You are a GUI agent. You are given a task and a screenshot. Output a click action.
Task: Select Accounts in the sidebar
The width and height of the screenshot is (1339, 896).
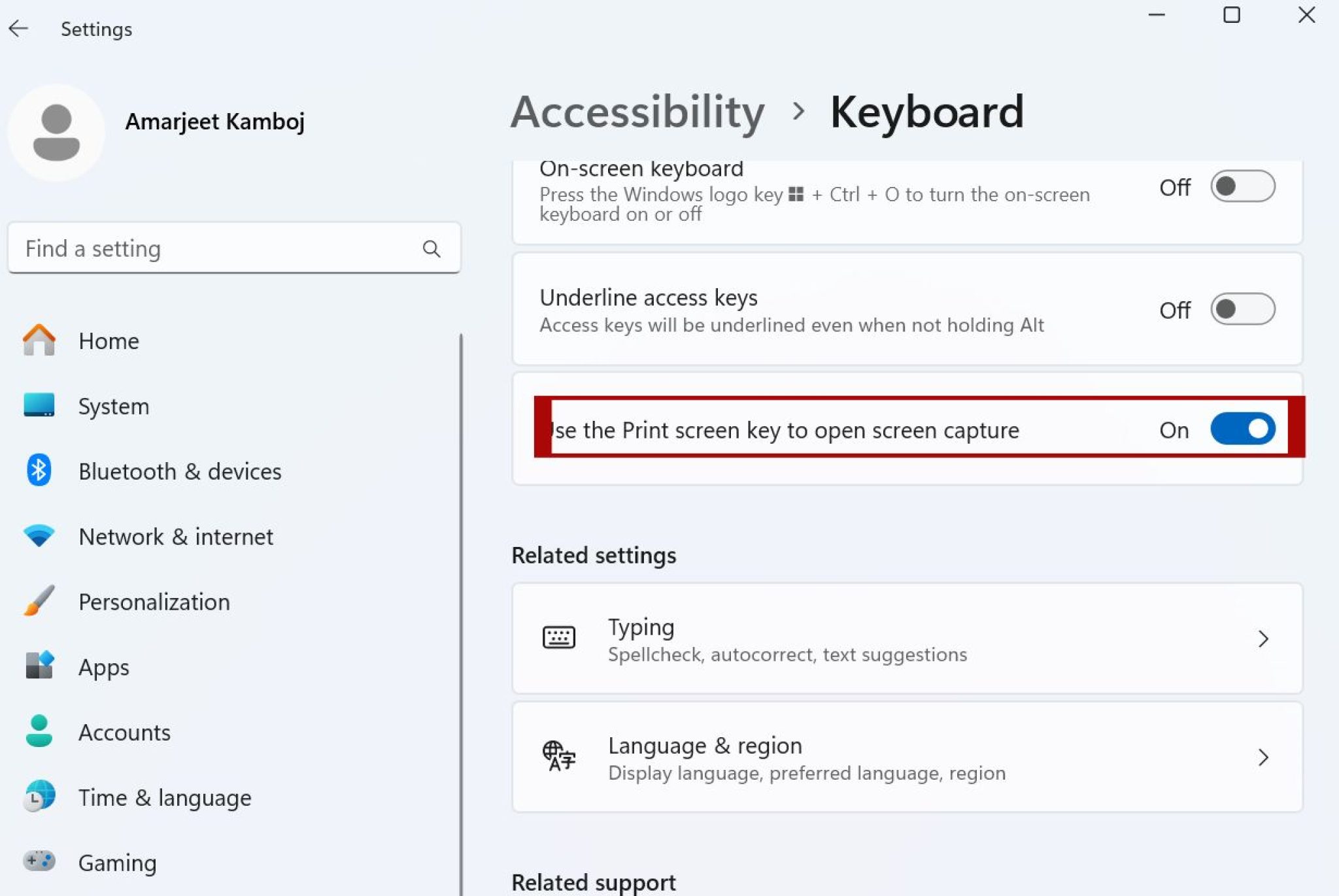(124, 732)
